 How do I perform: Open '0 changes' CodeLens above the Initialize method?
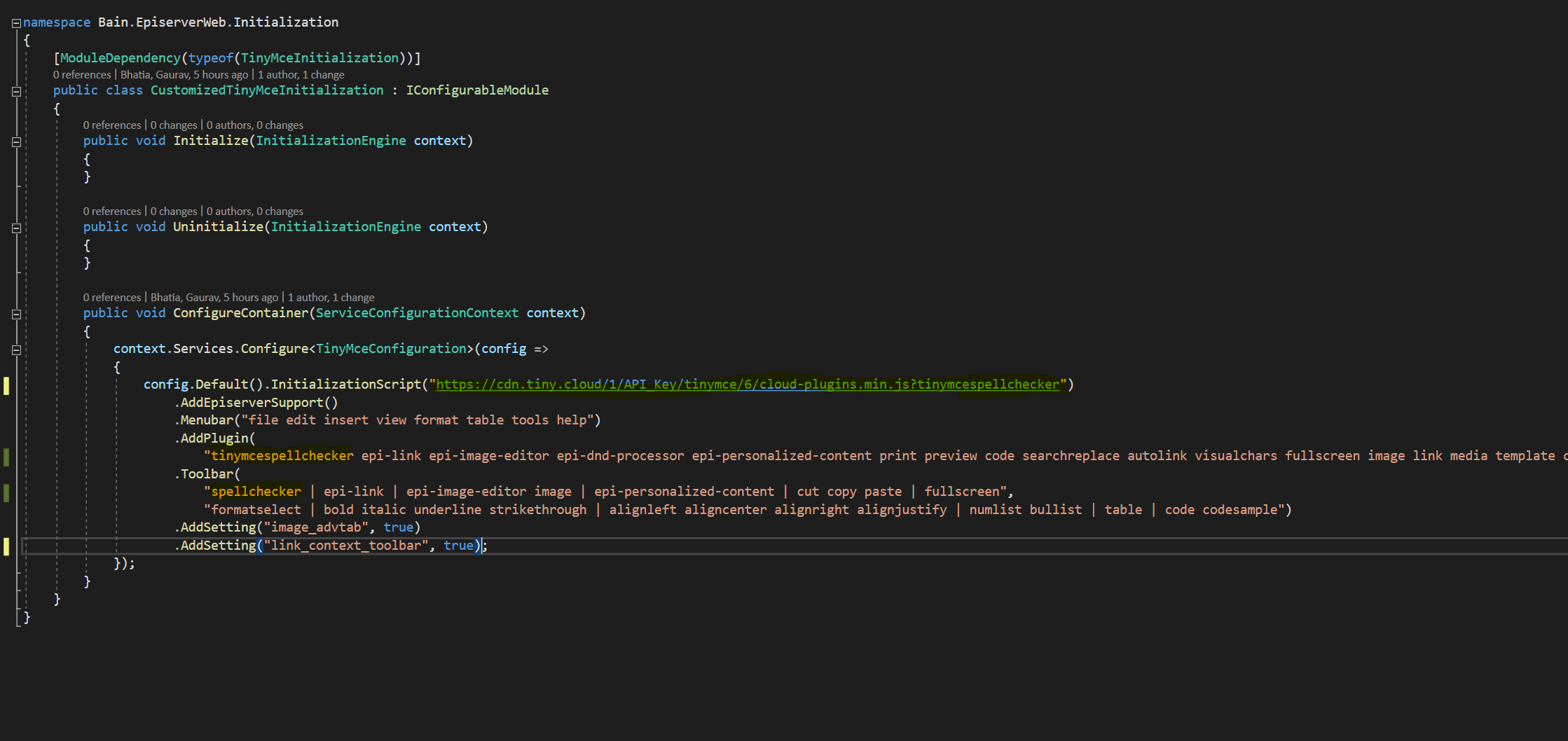tap(174, 125)
